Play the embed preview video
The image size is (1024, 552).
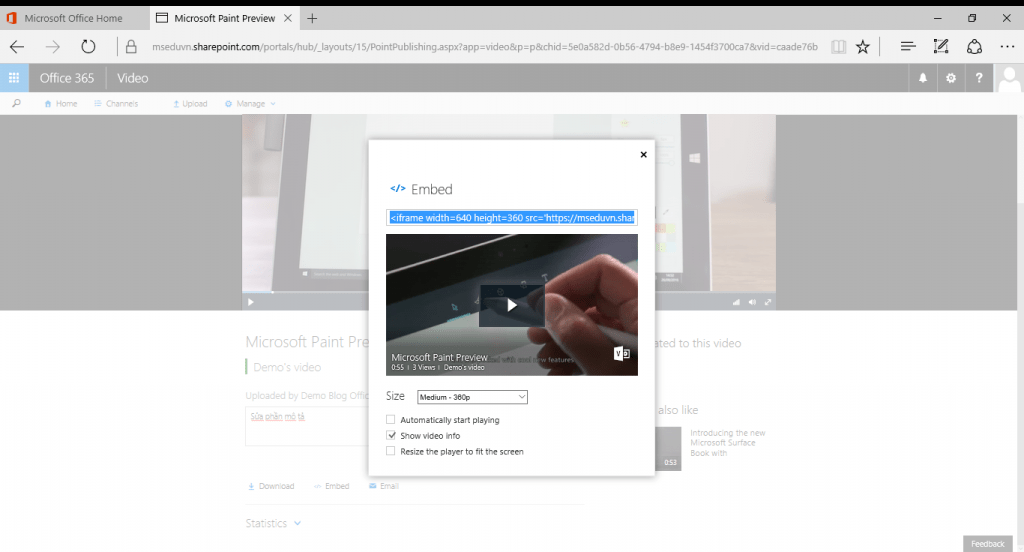click(512, 305)
